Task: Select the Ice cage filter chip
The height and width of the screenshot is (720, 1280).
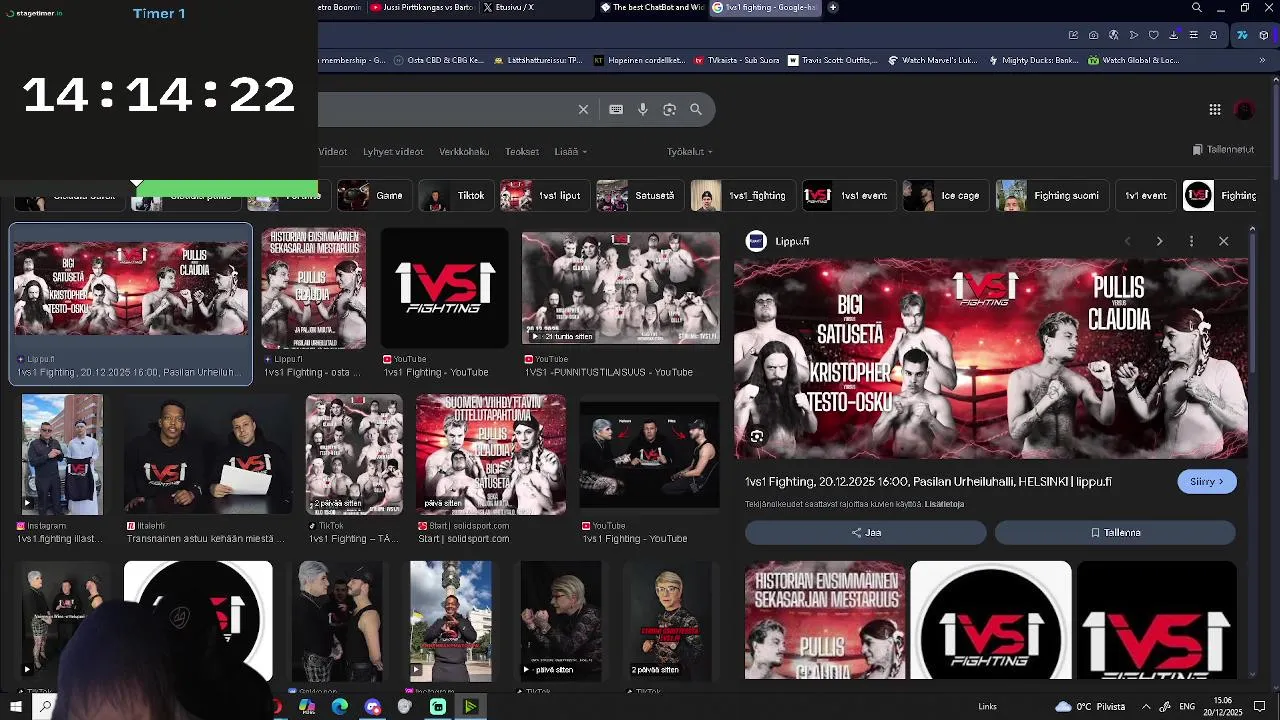Action: pos(946,195)
